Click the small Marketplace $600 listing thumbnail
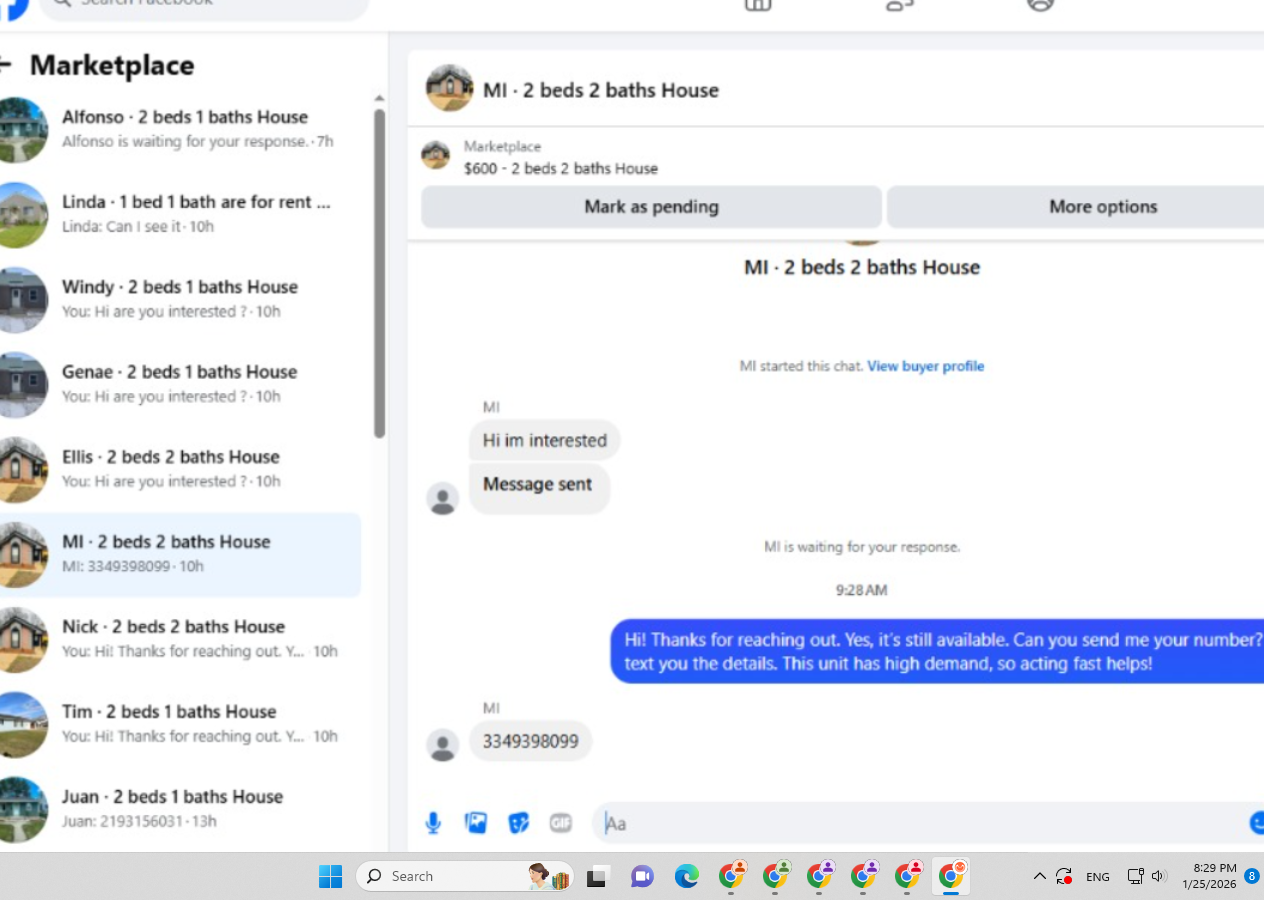Screen dimensions: 1264x900 tap(435, 155)
